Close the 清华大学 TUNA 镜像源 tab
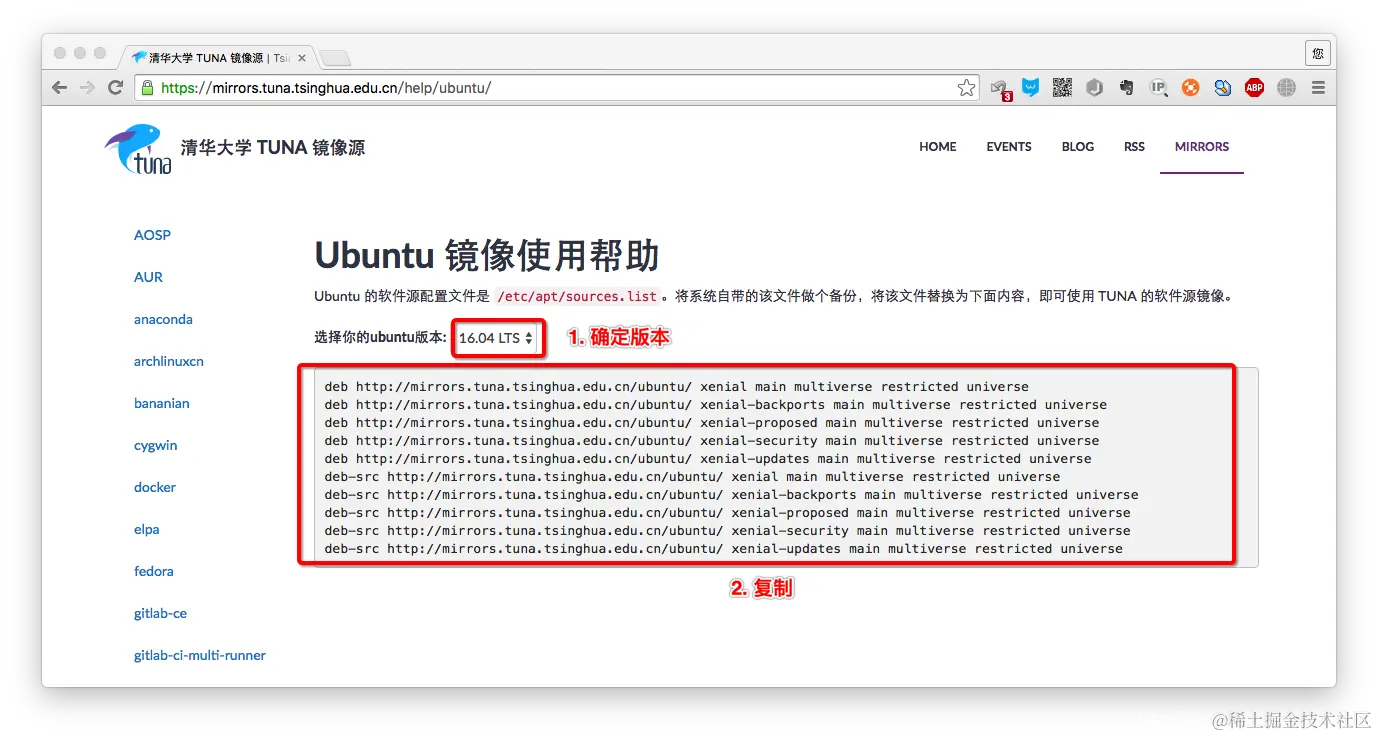The image size is (1378, 737). (x=302, y=58)
